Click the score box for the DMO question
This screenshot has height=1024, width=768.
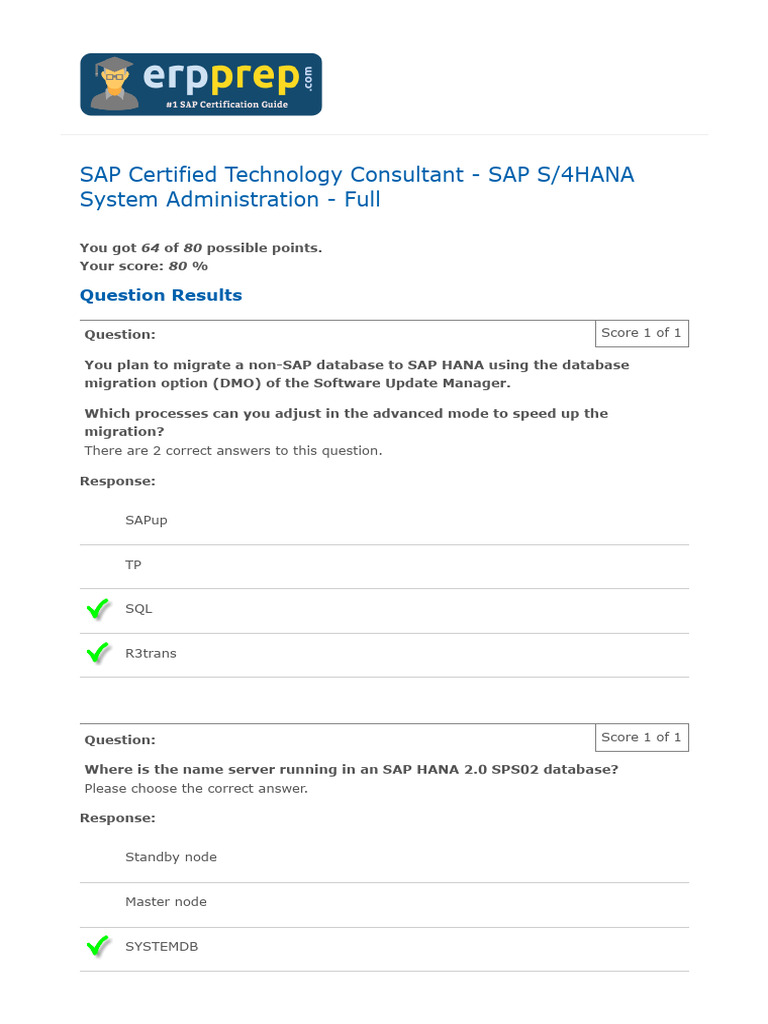pyautogui.click(x=641, y=333)
